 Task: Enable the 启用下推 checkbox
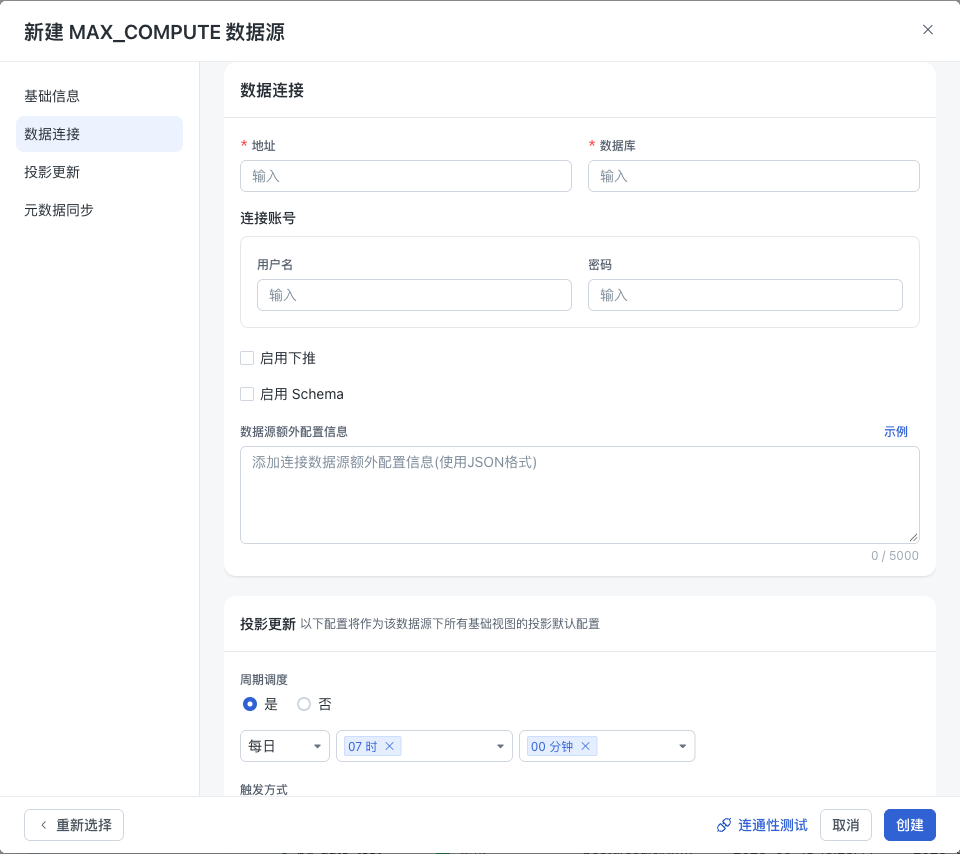247,358
